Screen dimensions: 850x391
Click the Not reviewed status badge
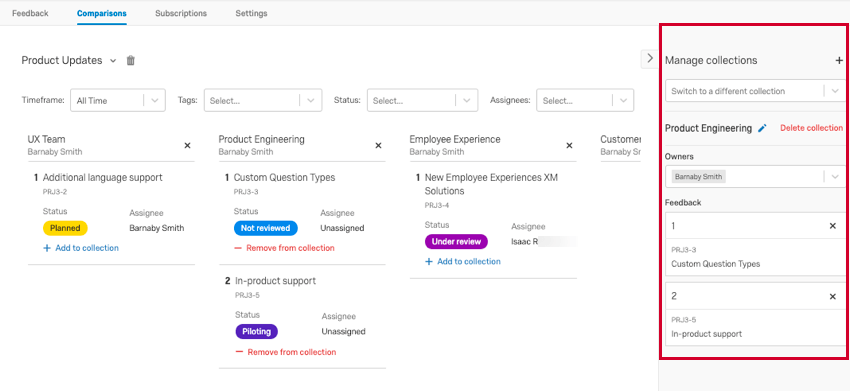click(266, 228)
